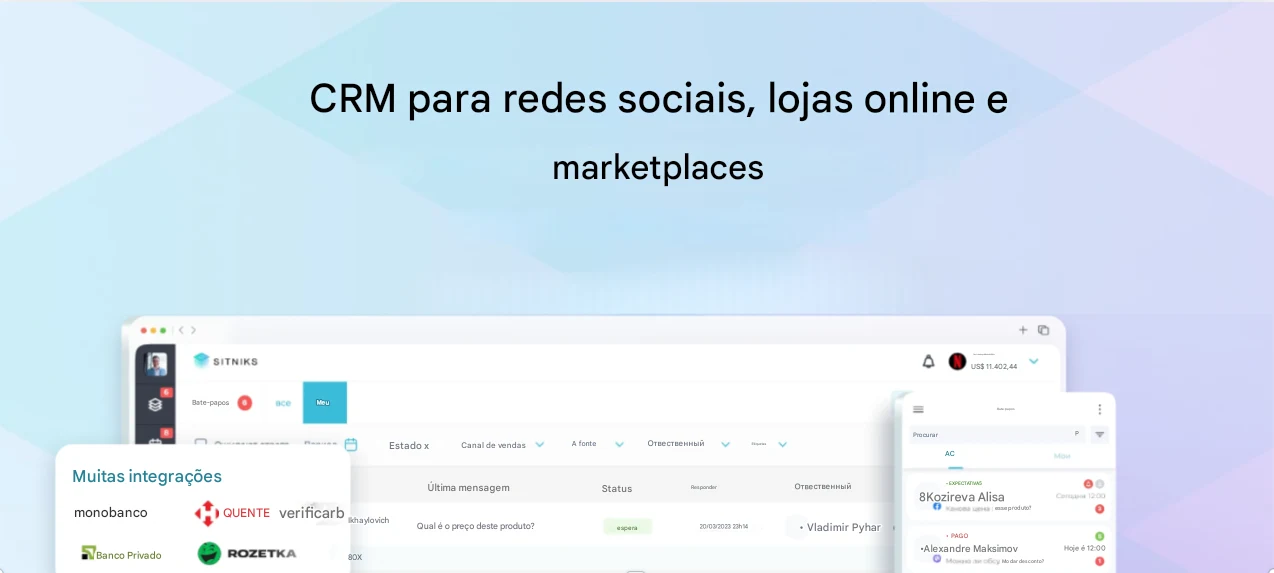Screen dimensions: 1274x573
Task: Select the AC tab in mobile panel
Action: pos(950,454)
